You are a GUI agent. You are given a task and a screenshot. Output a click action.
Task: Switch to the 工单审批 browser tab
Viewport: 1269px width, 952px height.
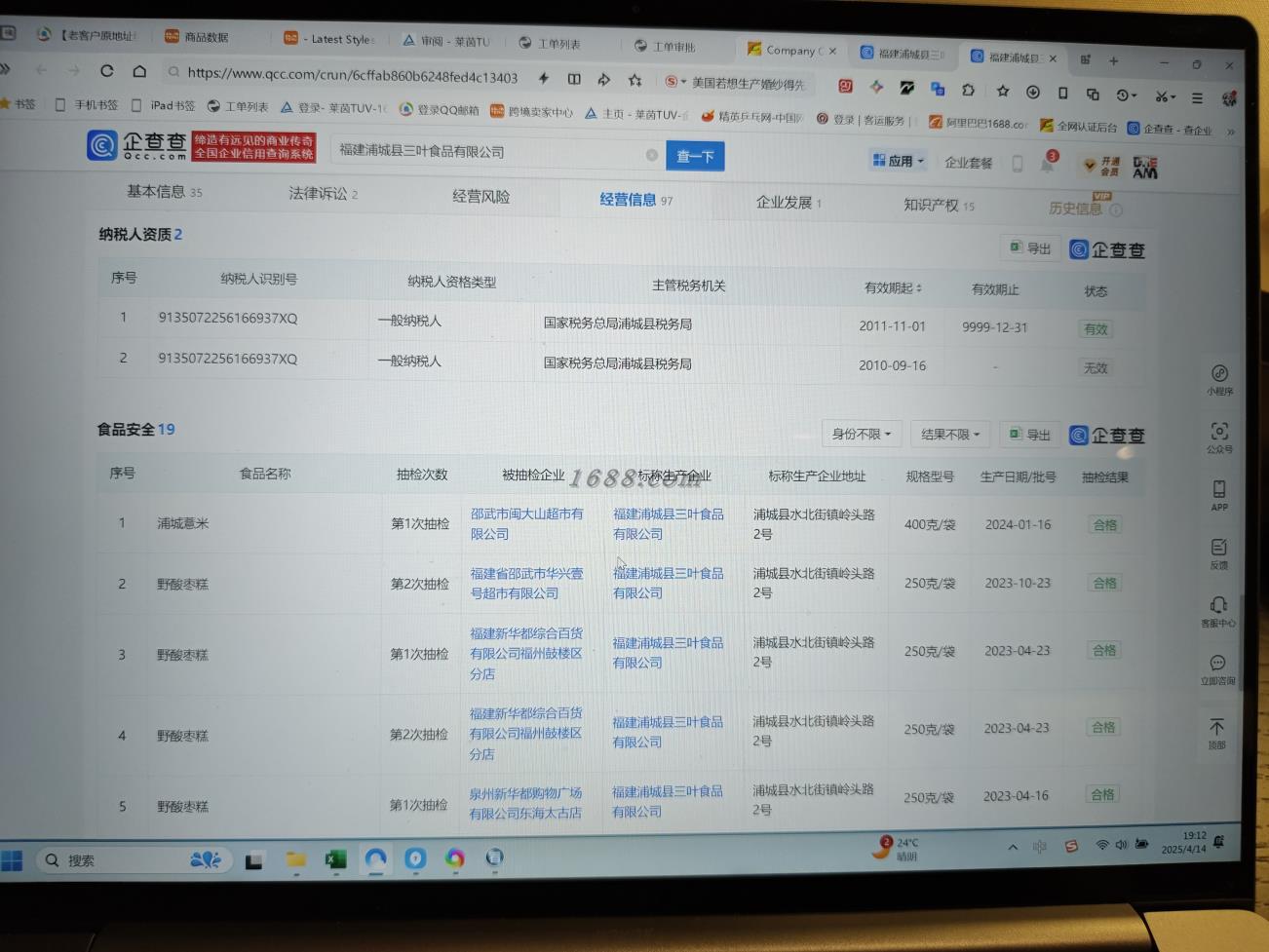click(x=665, y=46)
